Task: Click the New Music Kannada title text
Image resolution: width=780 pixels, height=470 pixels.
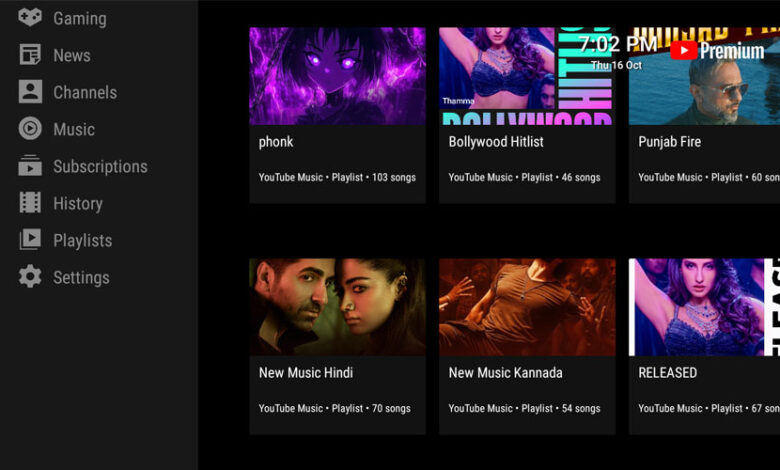Action: [505, 372]
